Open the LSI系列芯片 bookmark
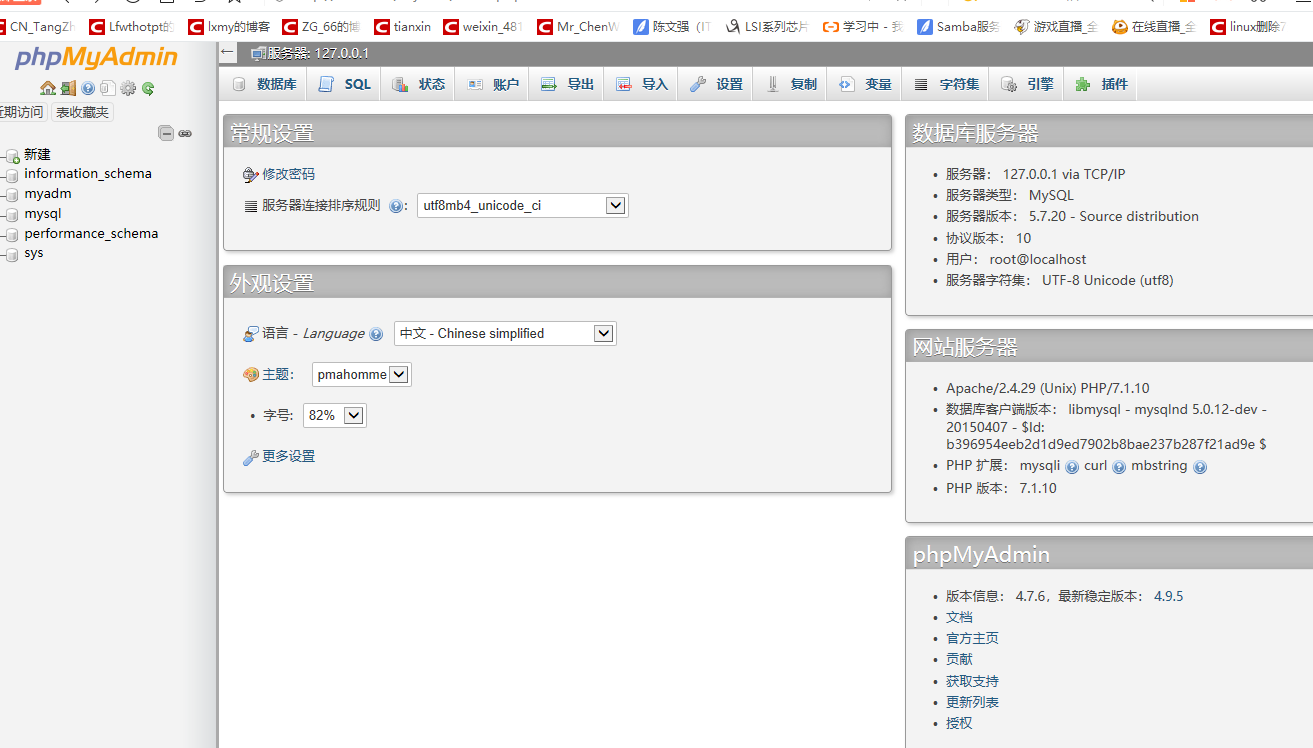Viewport: 1313px width, 748px height. [766, 27]
